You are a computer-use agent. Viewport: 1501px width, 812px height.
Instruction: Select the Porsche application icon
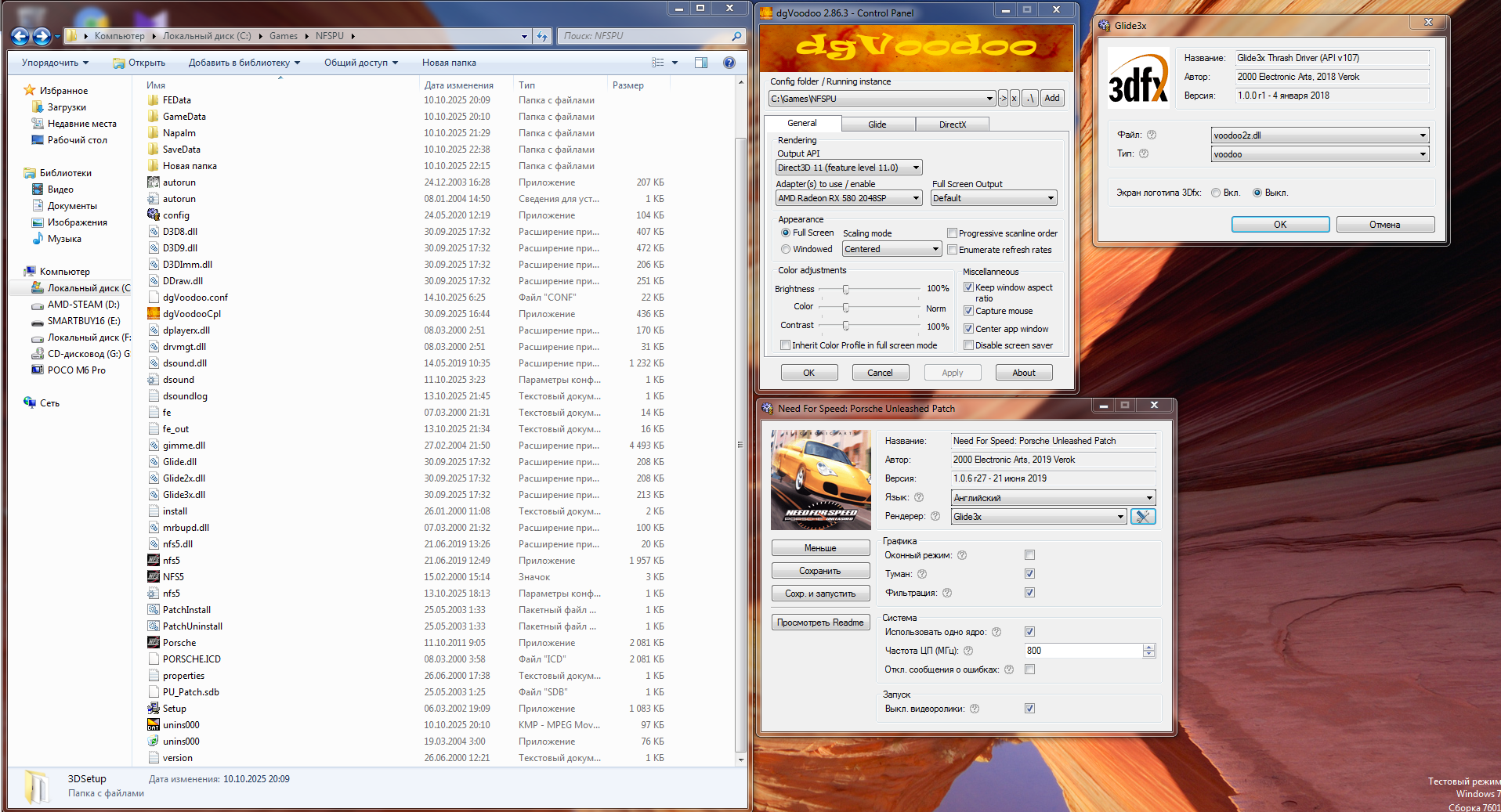click(x=154, y=643)
